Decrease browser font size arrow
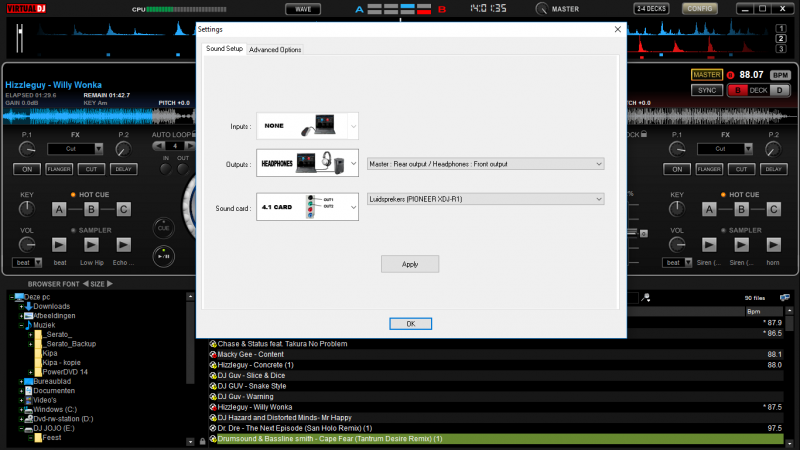The image size is (800, 450). tap(85, 284)
